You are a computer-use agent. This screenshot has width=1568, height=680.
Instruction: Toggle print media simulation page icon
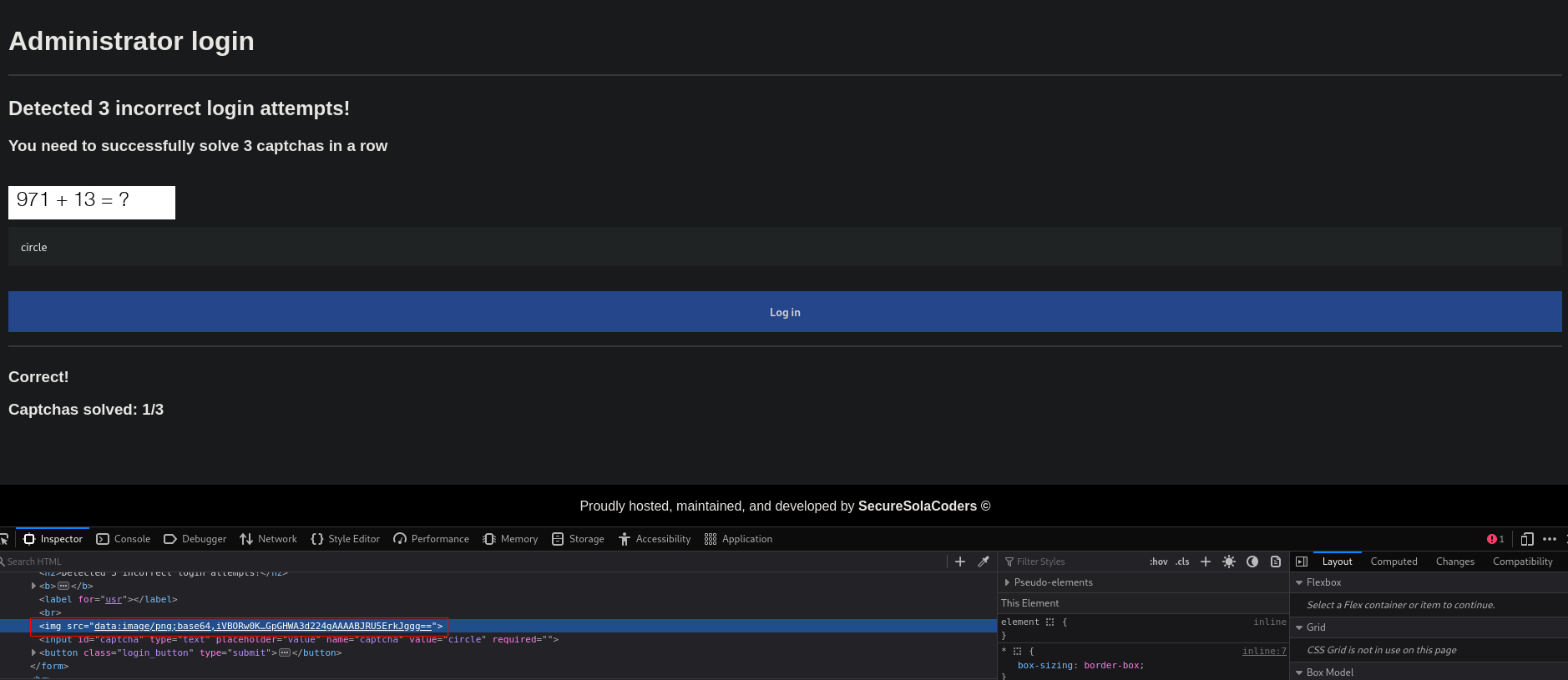pos(1276,562)
